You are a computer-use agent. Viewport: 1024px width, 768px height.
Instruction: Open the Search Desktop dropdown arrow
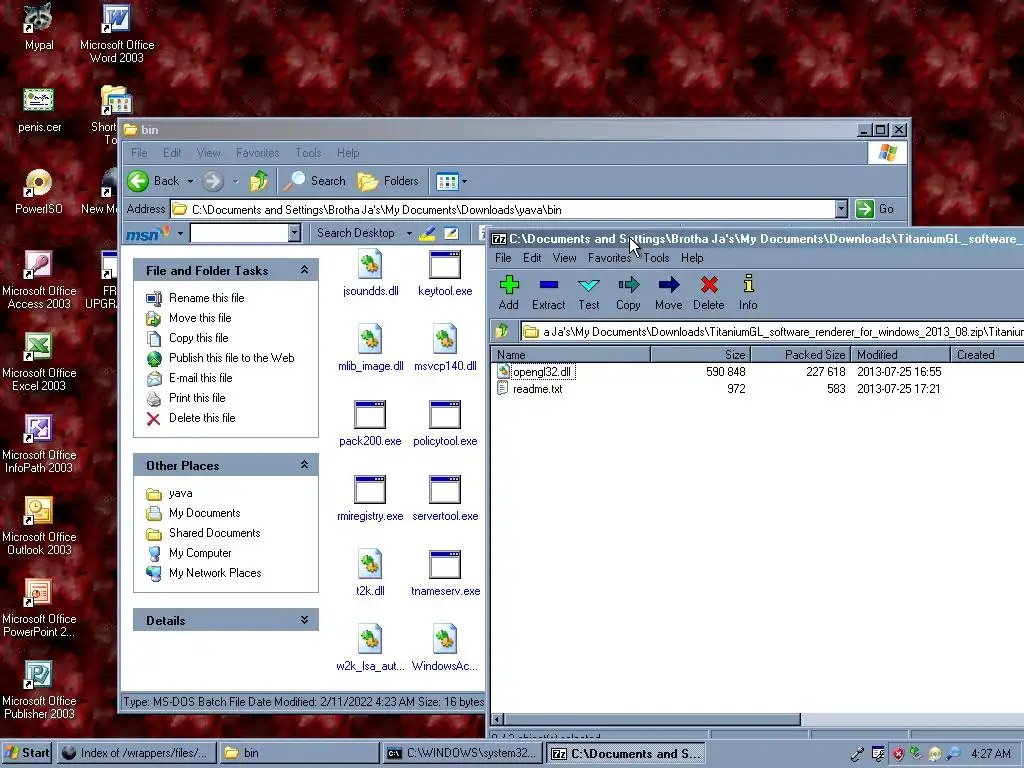point(409,233)
